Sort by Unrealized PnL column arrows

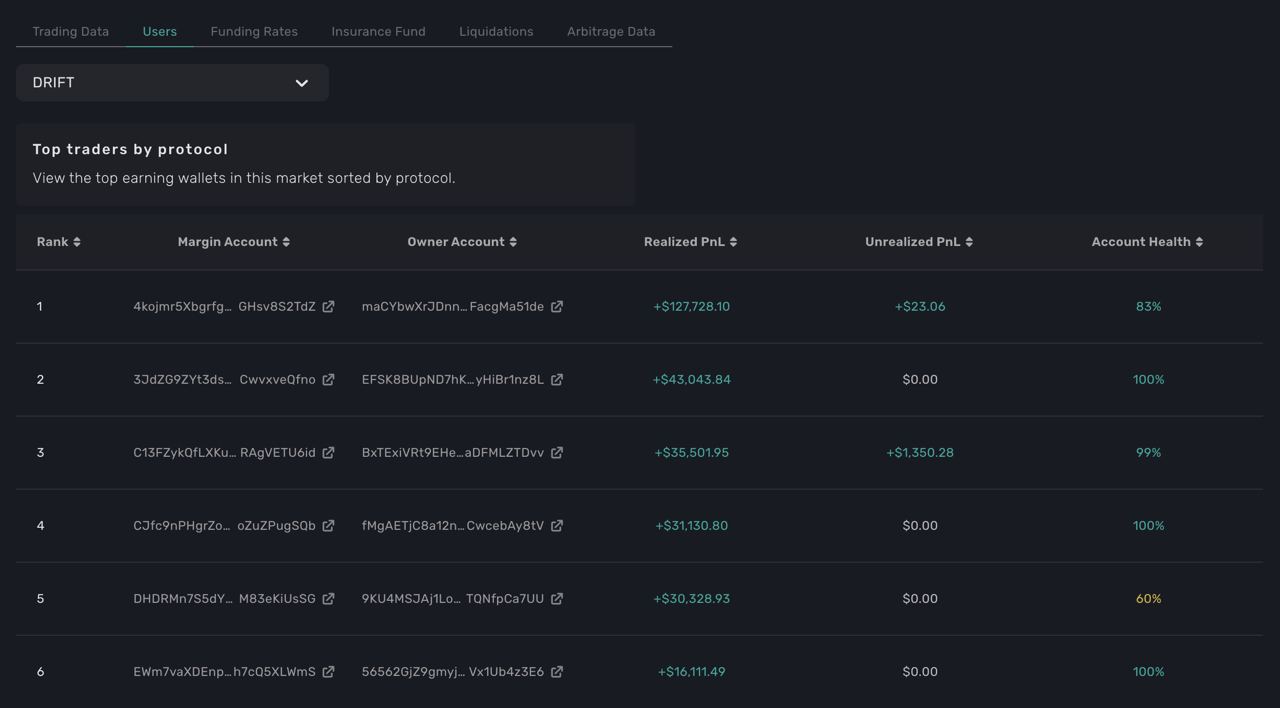pyautogui.click(x=969, y=242)
